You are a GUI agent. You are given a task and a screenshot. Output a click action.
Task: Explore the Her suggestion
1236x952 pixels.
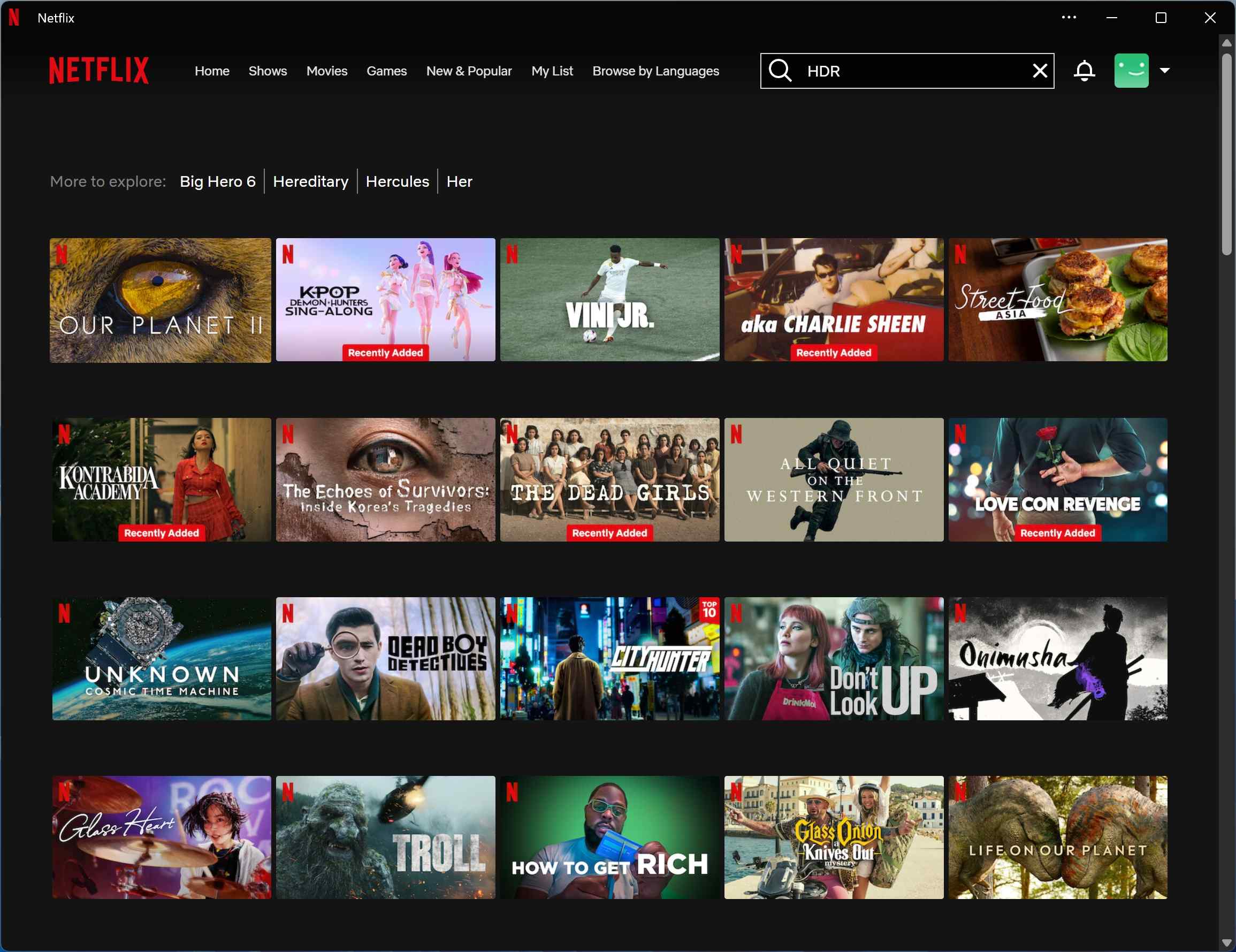click(x=459, y=181)
